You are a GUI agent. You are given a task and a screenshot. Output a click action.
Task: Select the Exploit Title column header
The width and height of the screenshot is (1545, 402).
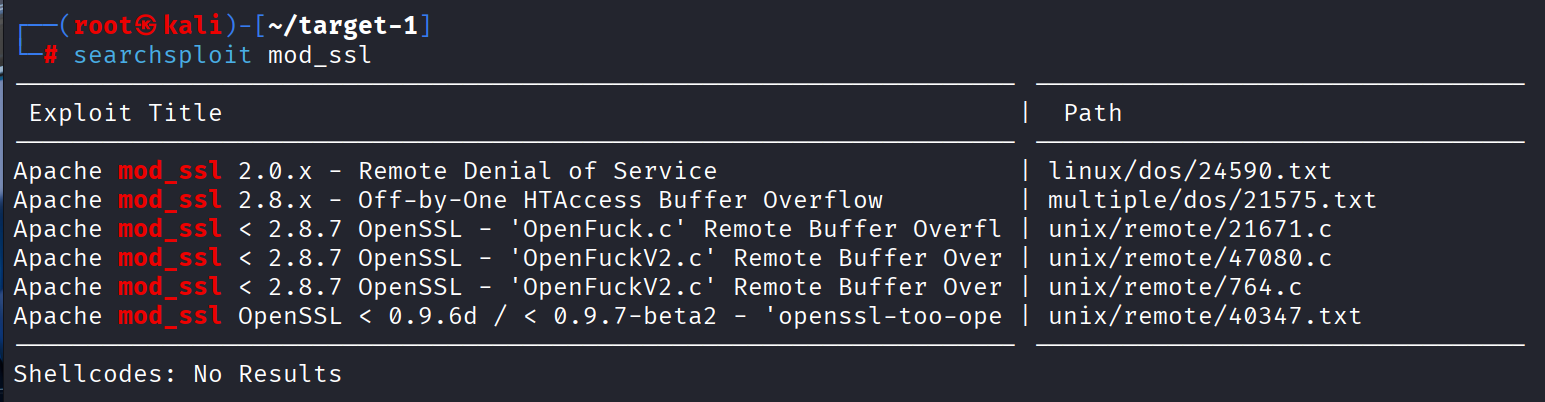tap(125, 113)
